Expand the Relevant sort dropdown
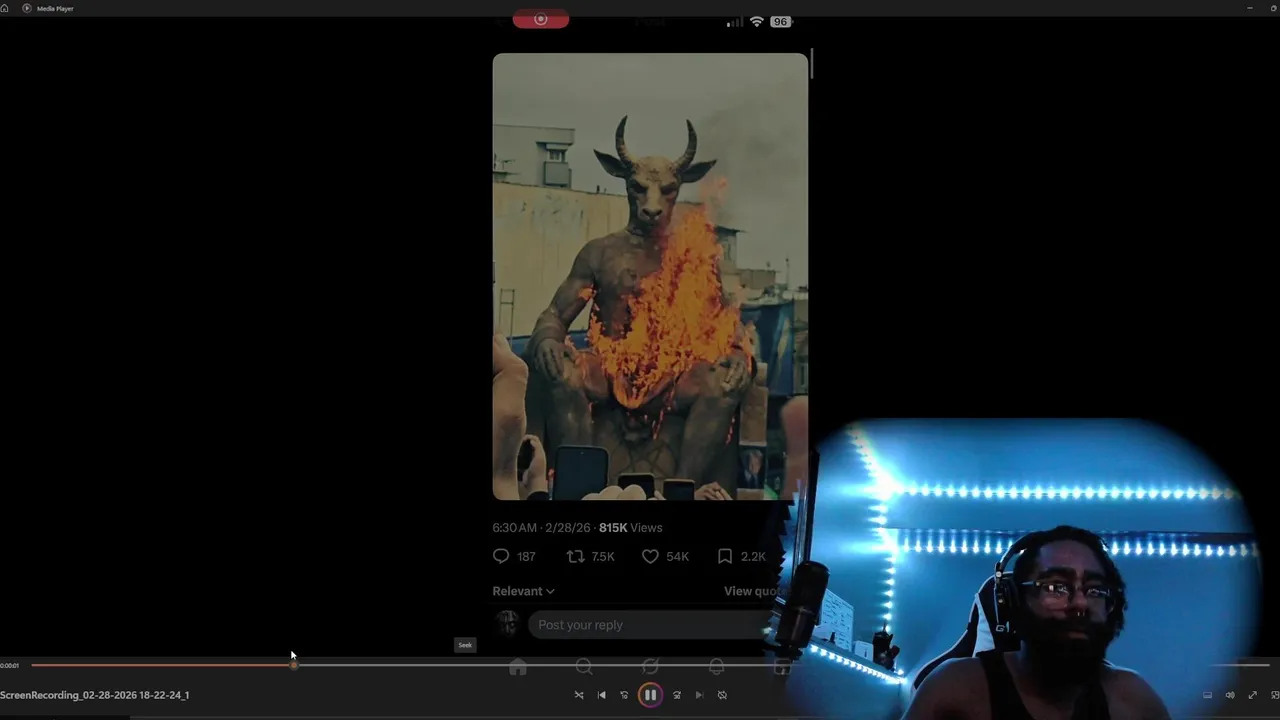Viewport: 1280px width, 720px height. click(523, 591)
